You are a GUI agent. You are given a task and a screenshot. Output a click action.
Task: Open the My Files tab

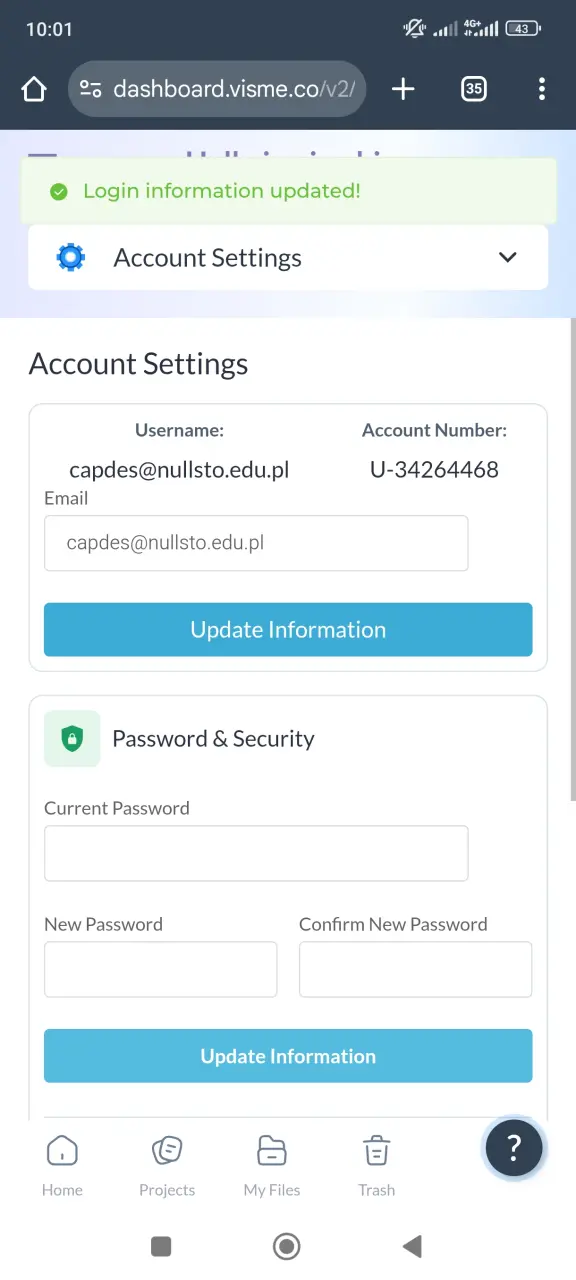[x=272, y=1166]
